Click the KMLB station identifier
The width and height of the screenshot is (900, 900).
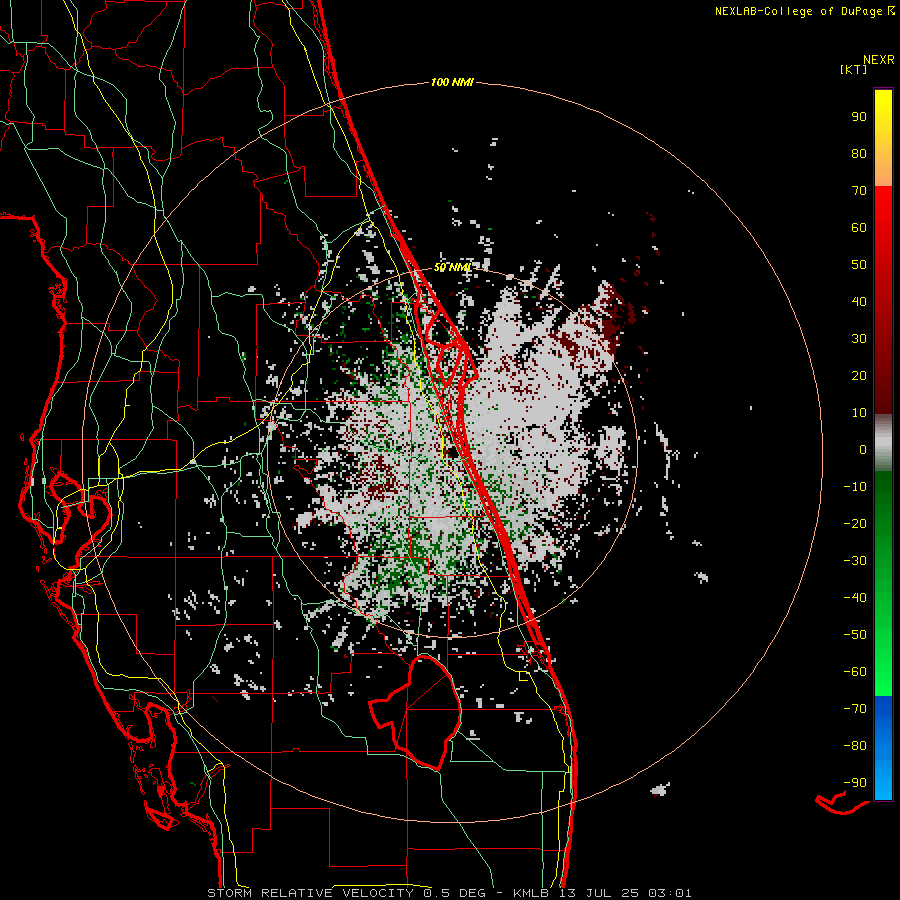(x=531, y=893)
